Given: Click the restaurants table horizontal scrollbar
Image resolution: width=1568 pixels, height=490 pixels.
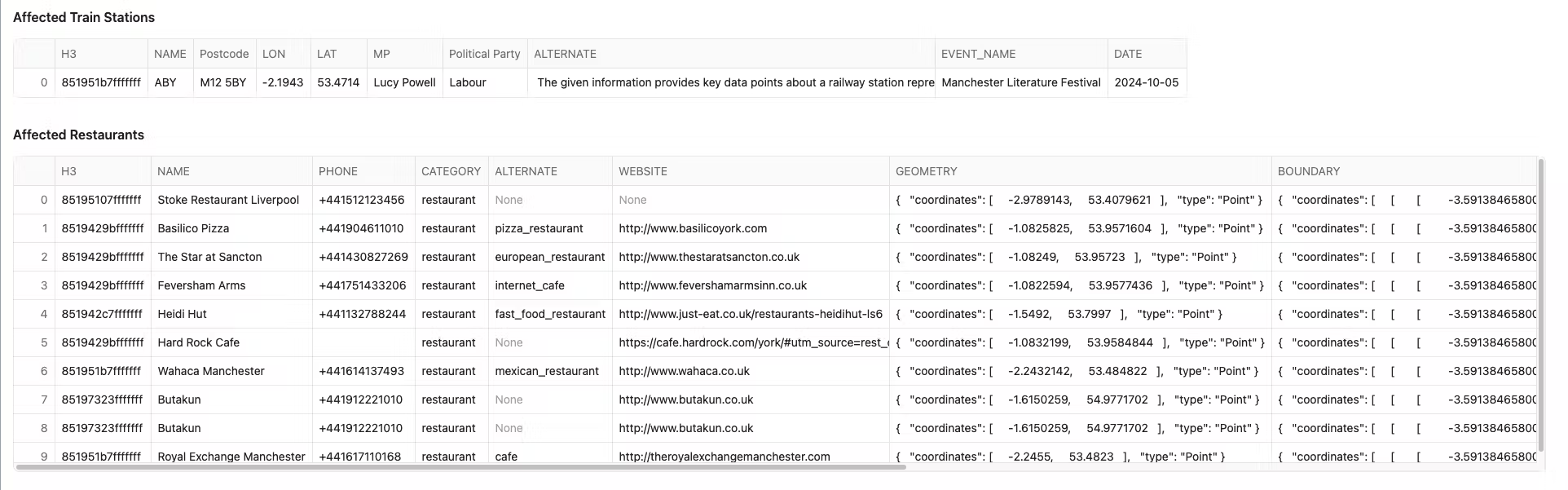Looking at the screenshot, I should 460,467.
